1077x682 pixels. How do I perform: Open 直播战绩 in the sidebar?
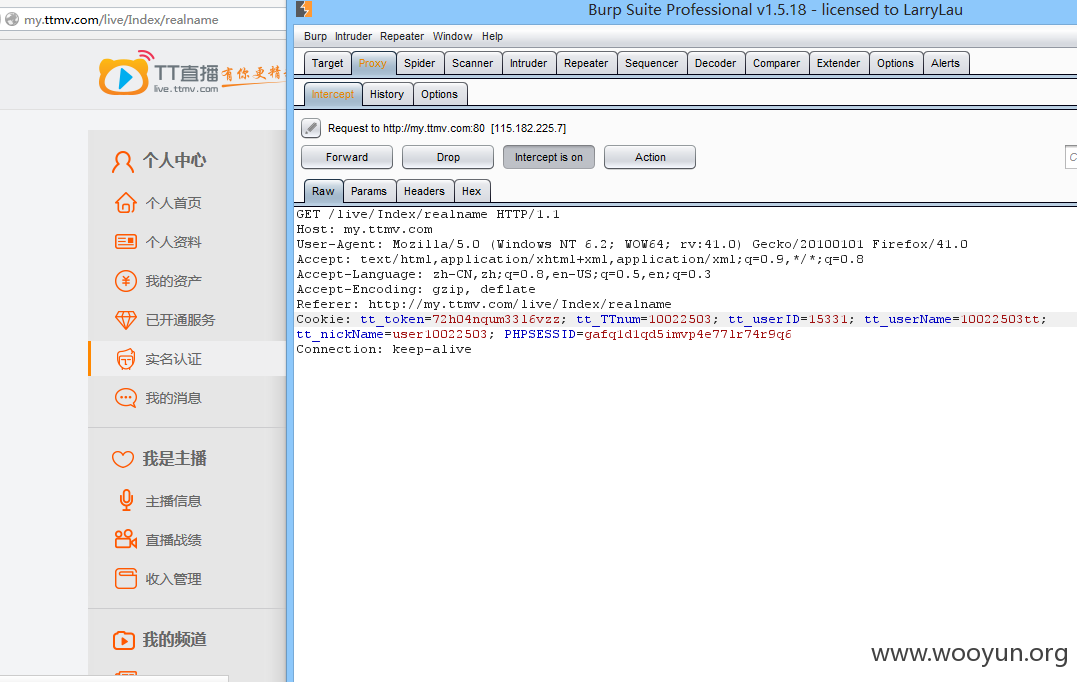coord(173,541)
